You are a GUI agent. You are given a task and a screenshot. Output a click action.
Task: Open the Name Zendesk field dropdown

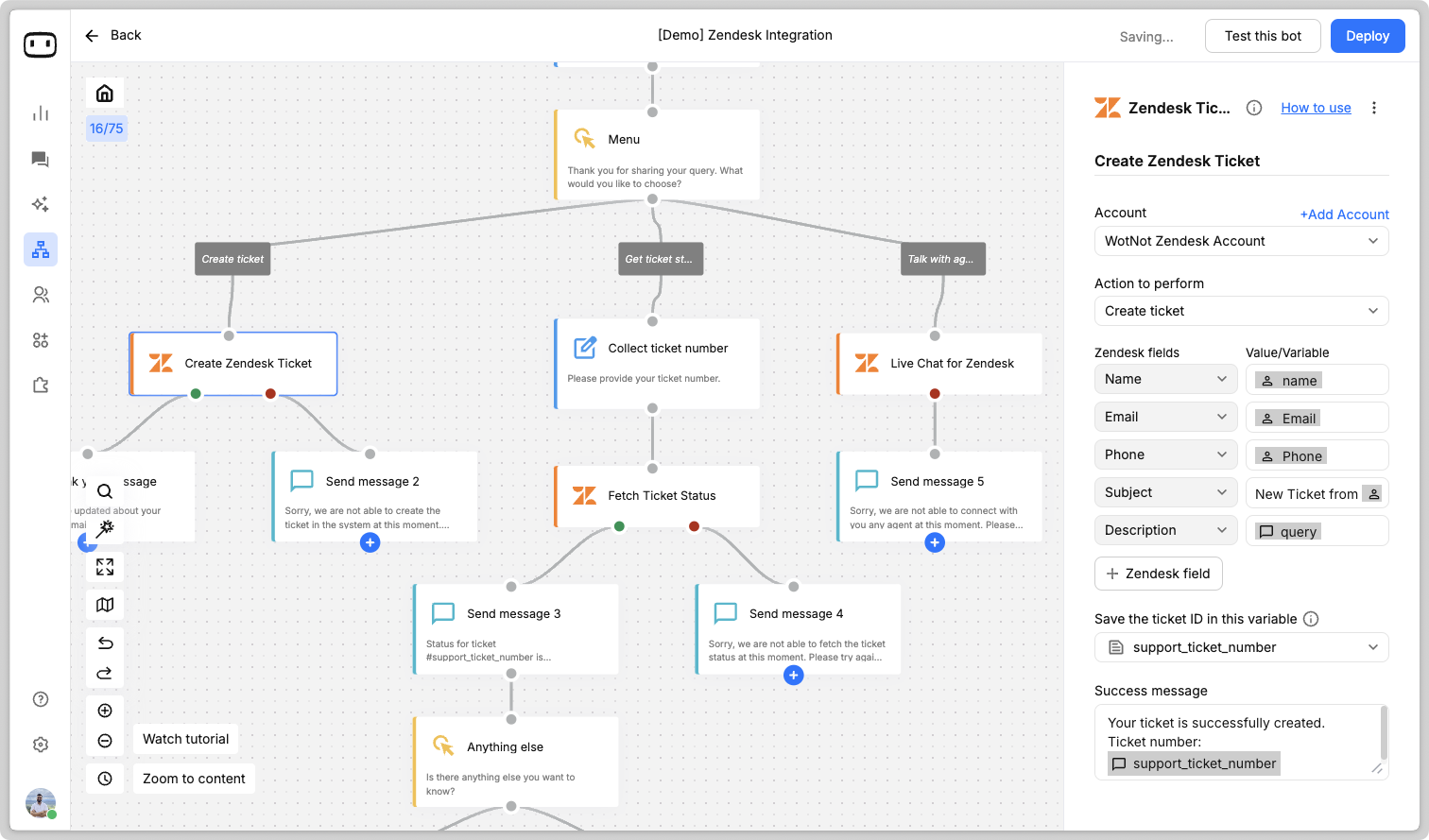(x=1166, y=379)
